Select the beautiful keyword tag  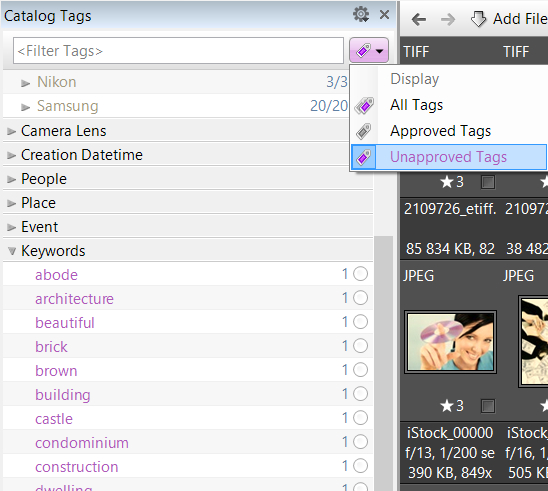click(x=65, y=323)
